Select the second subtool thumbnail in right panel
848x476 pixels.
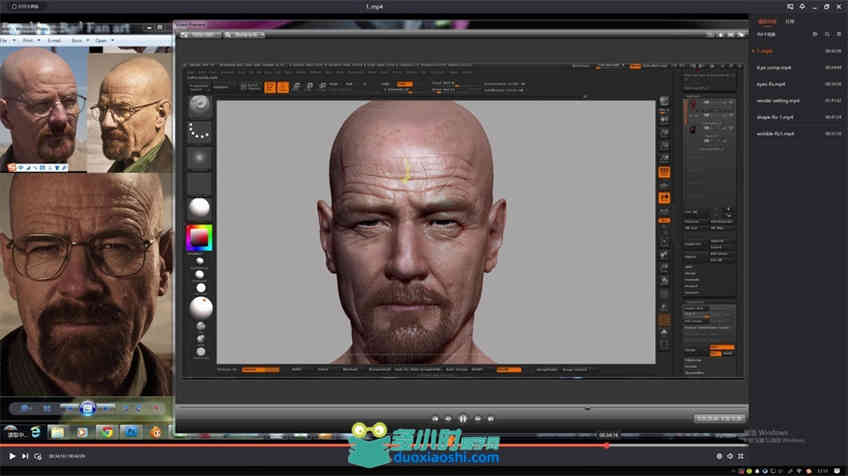(x=693, y=130)
